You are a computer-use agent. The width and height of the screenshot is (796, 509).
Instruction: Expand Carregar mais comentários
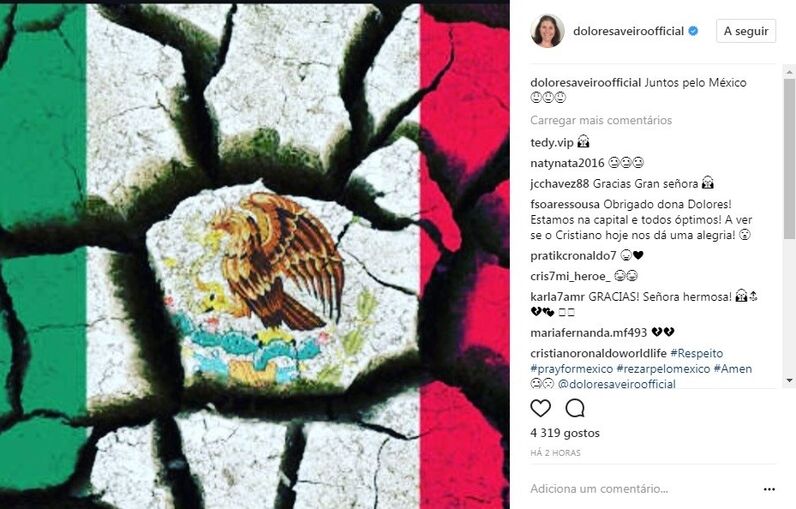(x=601, y=120)
